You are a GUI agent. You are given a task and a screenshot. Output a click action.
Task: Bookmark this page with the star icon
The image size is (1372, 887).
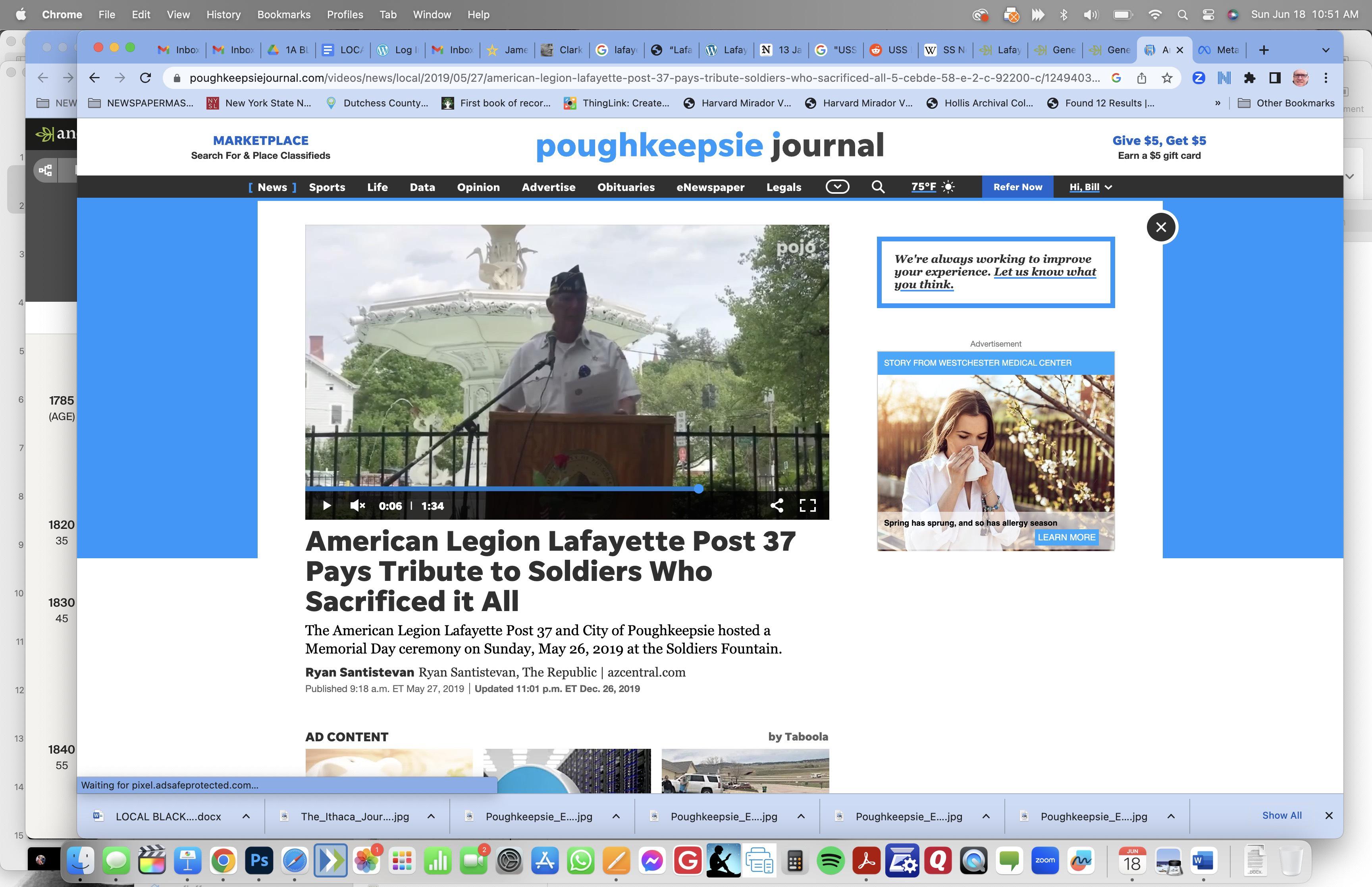tap(1167, 78)
